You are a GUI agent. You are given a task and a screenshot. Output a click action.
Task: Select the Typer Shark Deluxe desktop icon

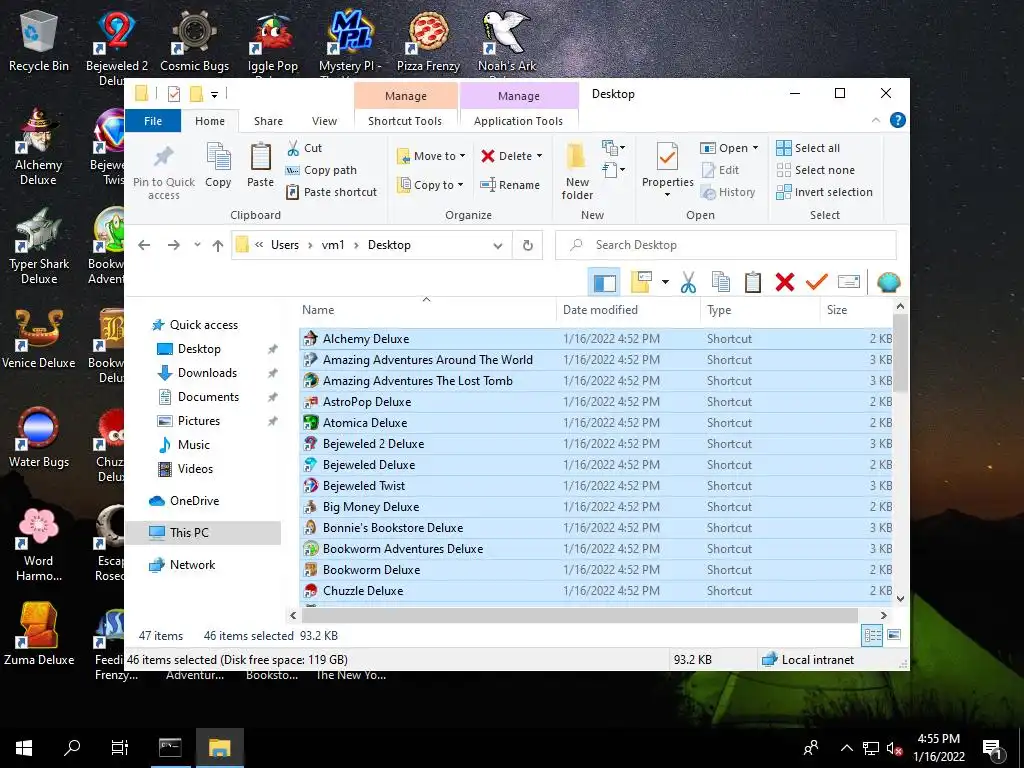click(x=39, y=246)
